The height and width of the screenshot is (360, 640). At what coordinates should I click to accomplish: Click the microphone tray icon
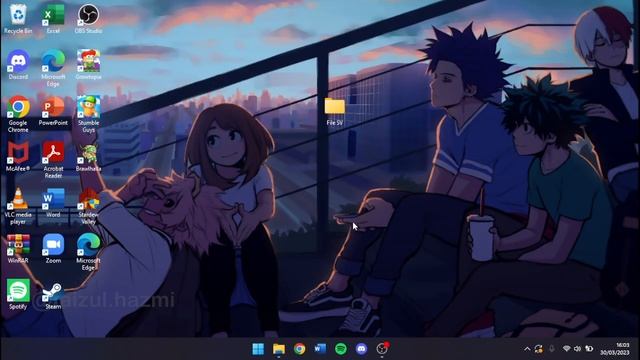[x=551, y=349]
